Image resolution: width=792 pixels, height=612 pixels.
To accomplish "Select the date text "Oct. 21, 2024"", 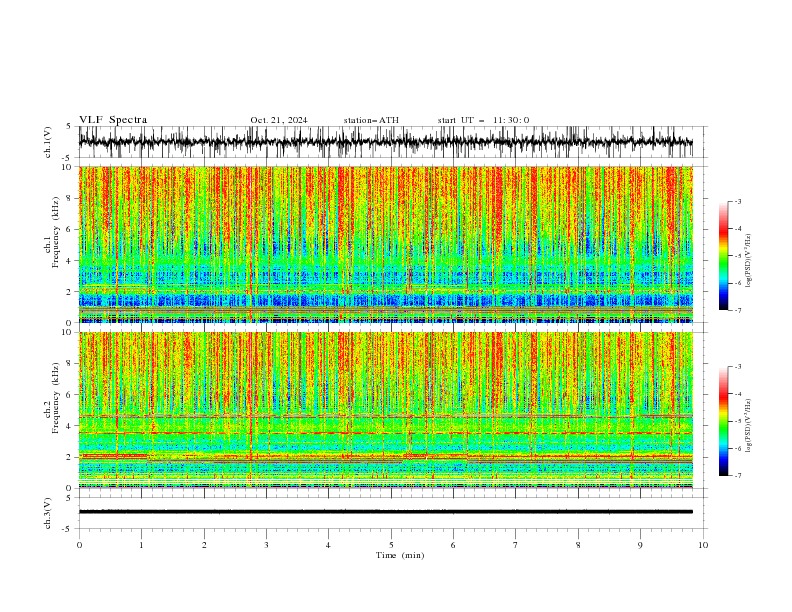I will pos(279,120).
